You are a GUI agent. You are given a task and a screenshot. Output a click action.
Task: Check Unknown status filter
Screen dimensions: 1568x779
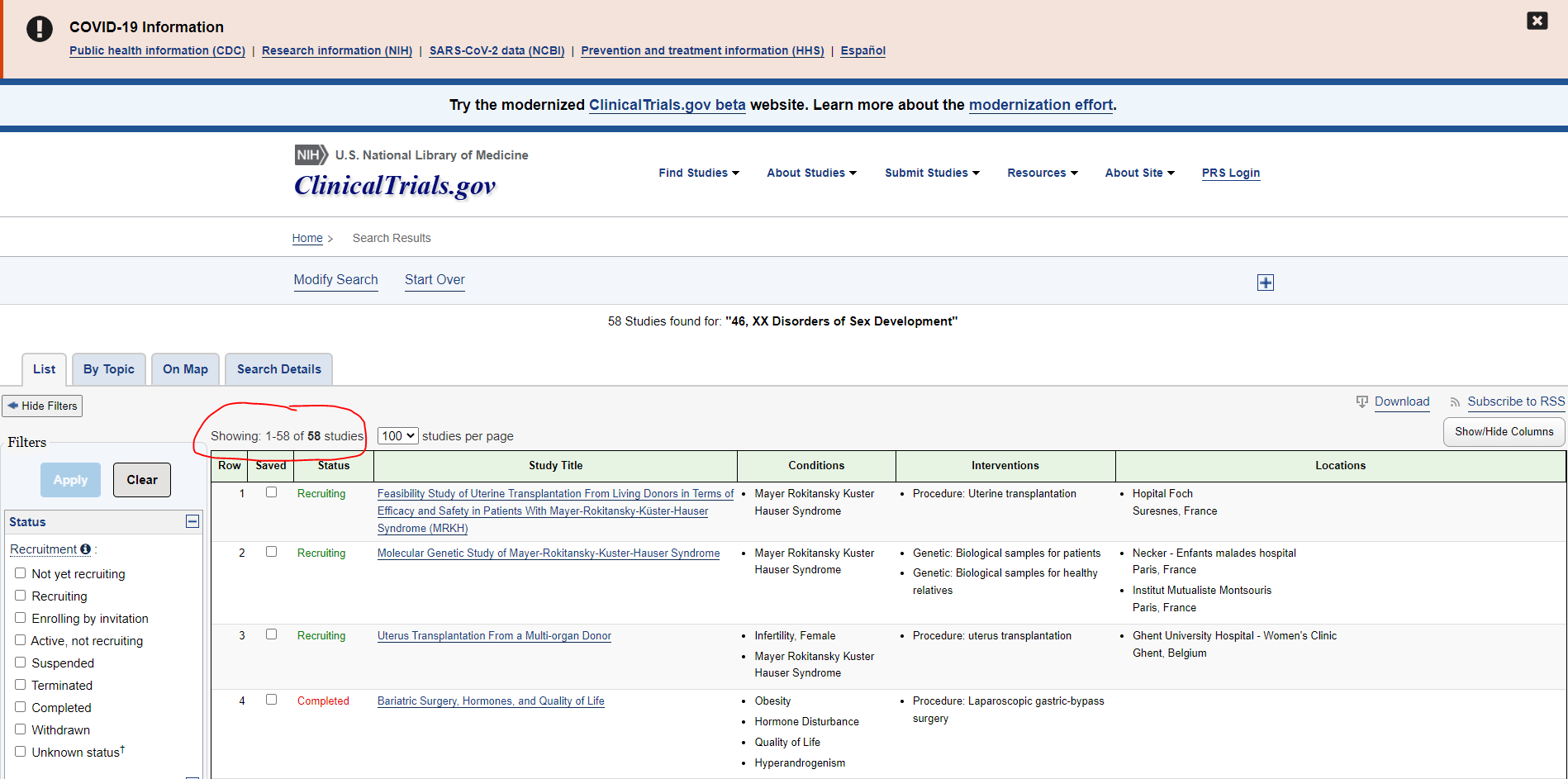(21, 751)
